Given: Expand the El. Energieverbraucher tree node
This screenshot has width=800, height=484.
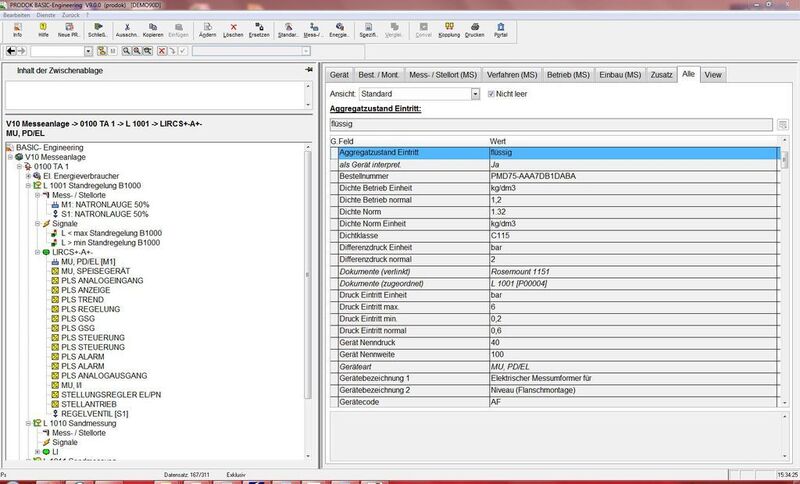Looking at the screenshot, I should [27, 176].
